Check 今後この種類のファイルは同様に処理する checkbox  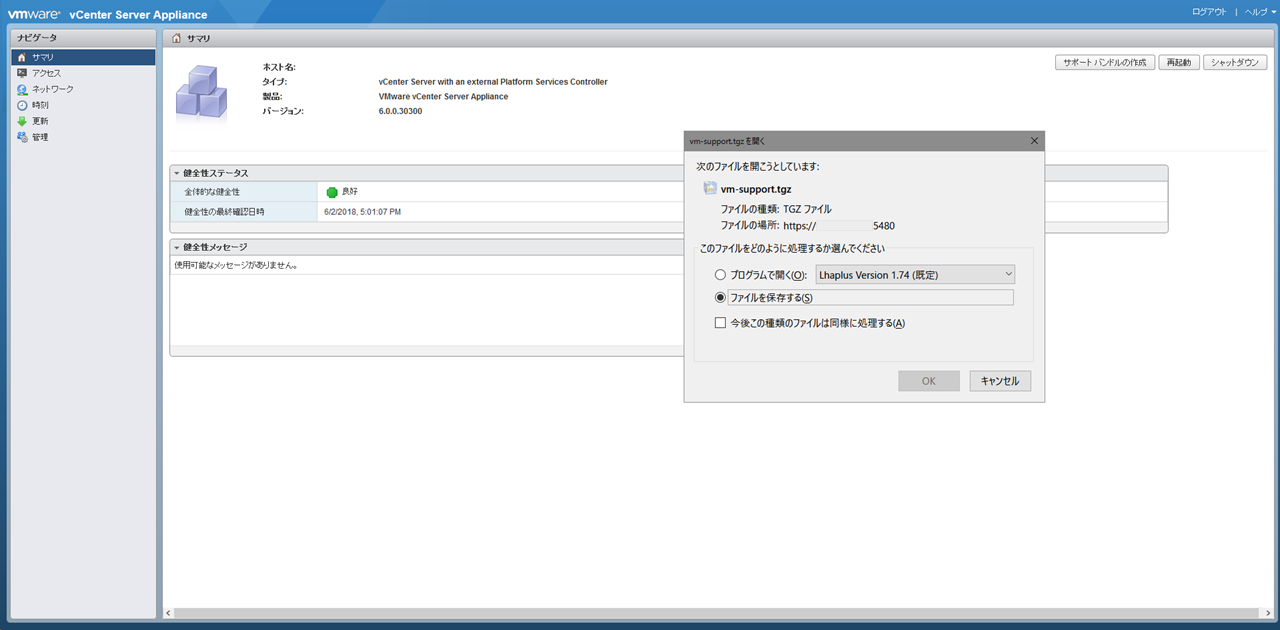(720, 323)
